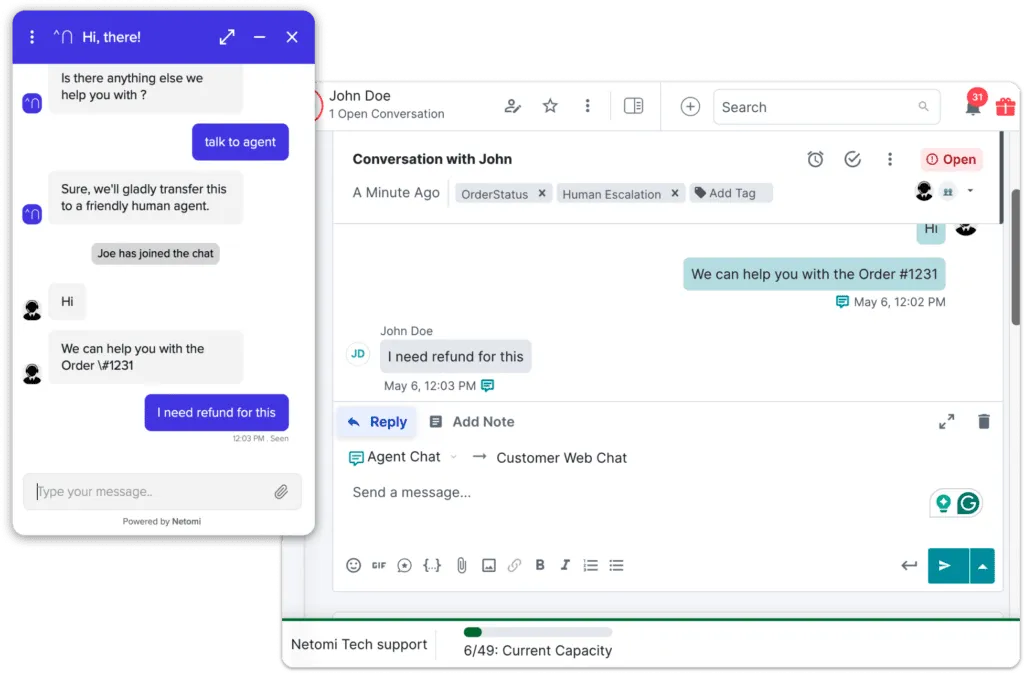Viewport: 1024px width, 673px height.
Task: Click the emoji picker icon
Action: coord(353,565)
